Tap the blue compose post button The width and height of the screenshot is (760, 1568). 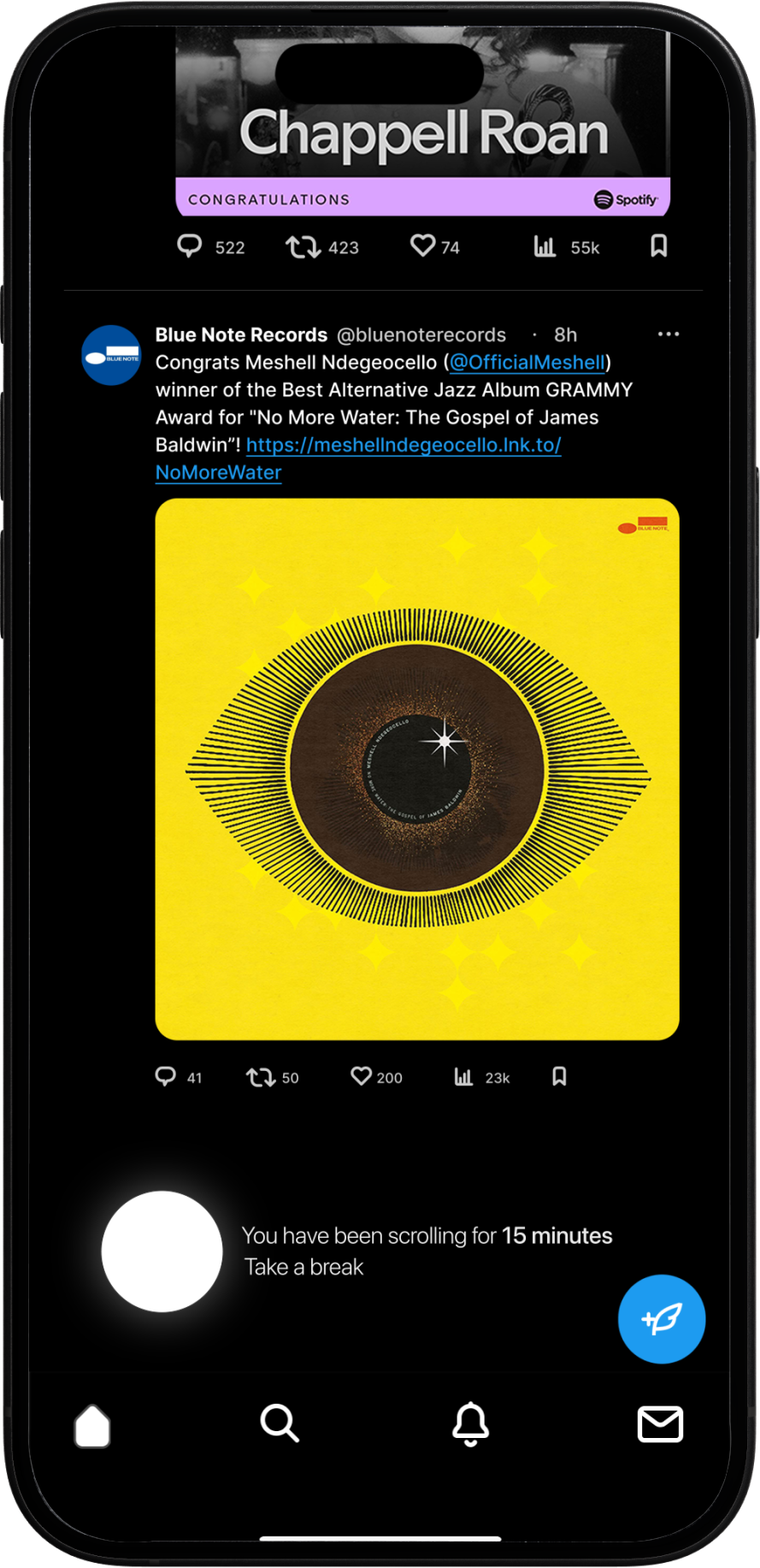click(x=662, y=1319)
